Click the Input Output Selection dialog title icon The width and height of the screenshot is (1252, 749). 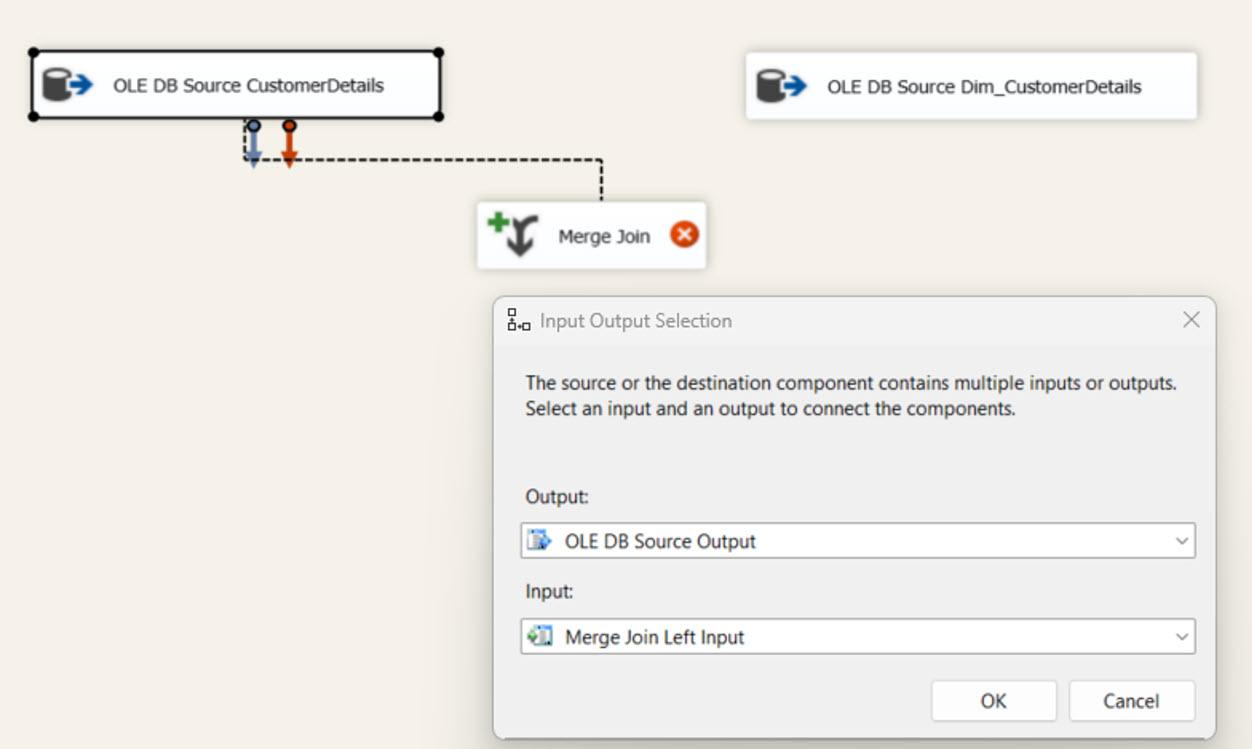[519, 320]
